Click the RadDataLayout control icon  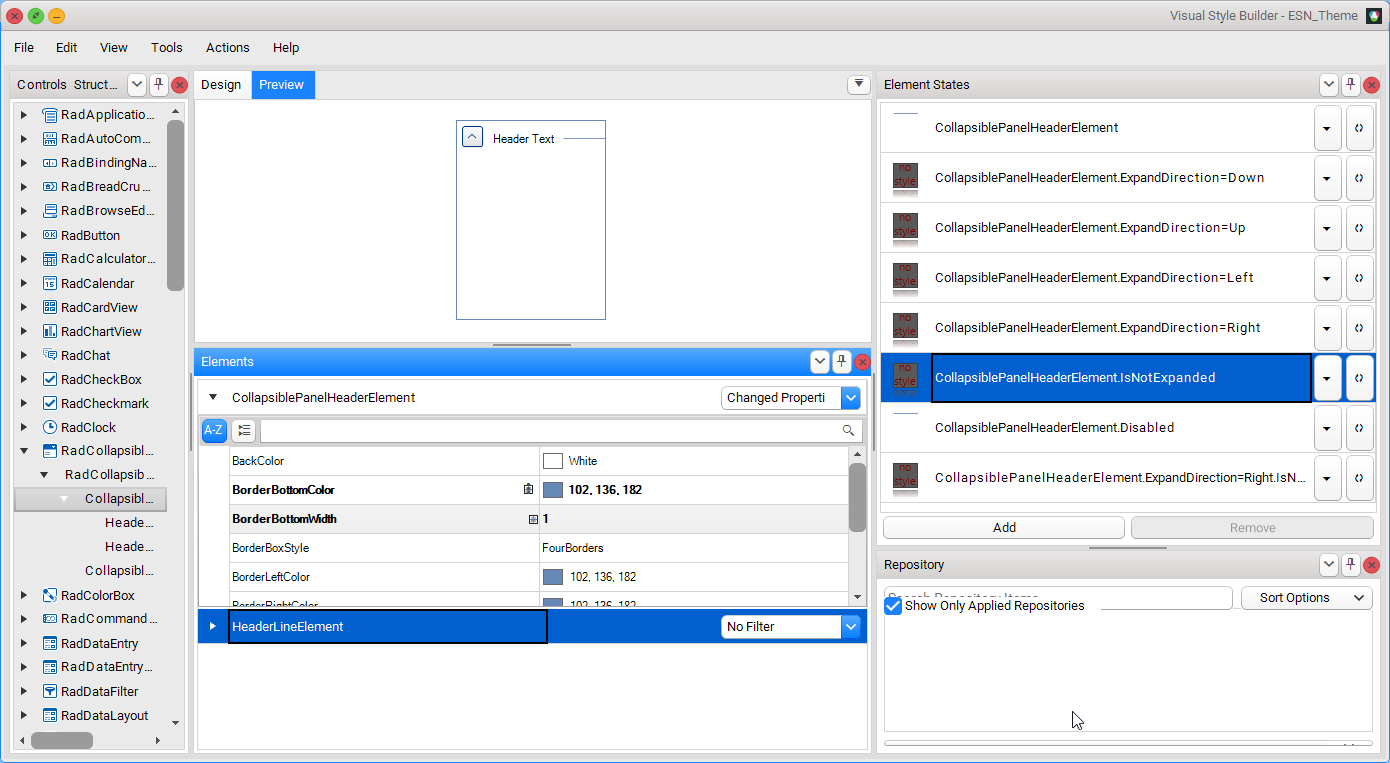click(x=50, y=715)
